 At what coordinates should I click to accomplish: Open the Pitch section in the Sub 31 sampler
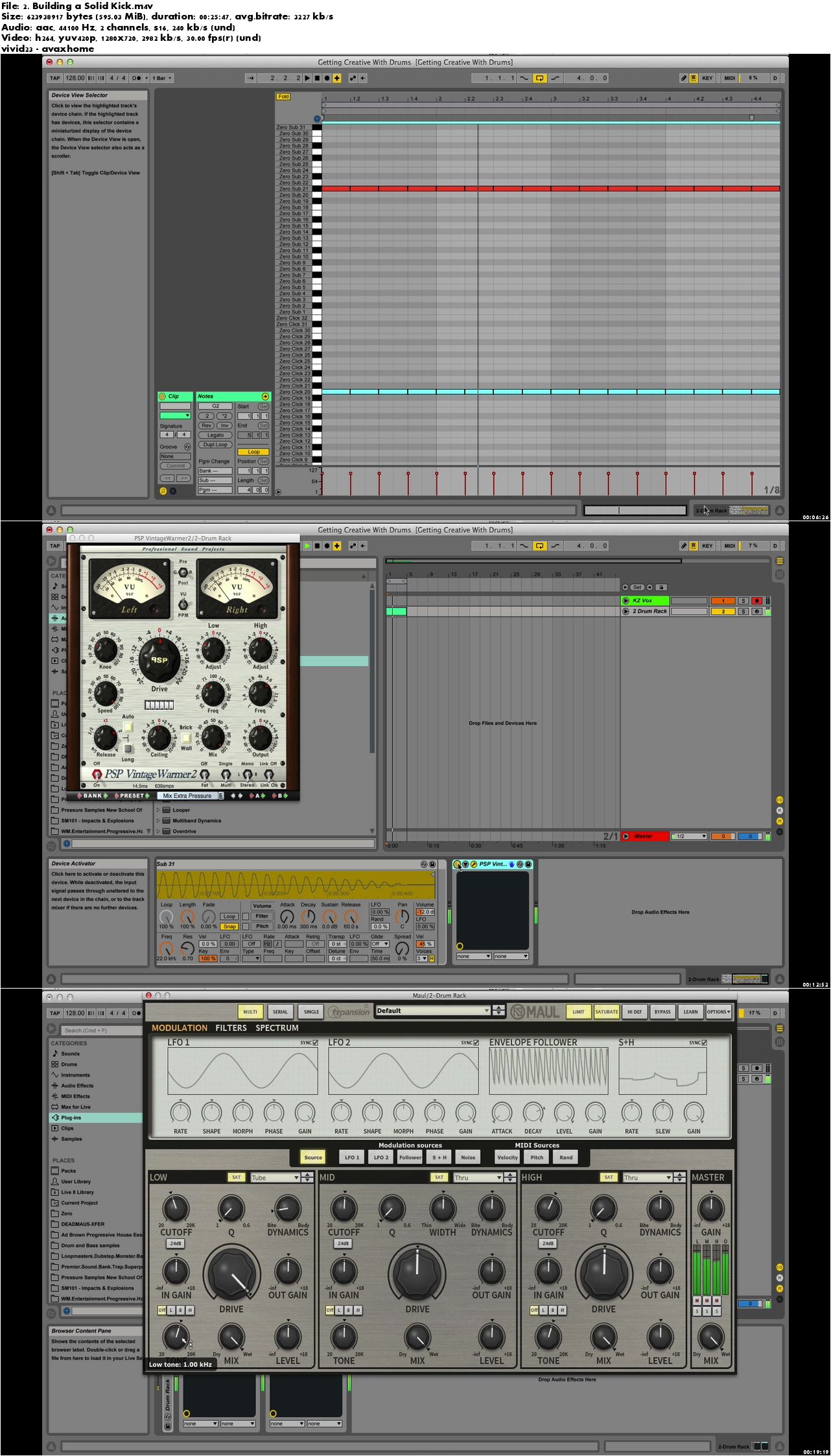tap(262, 926)
